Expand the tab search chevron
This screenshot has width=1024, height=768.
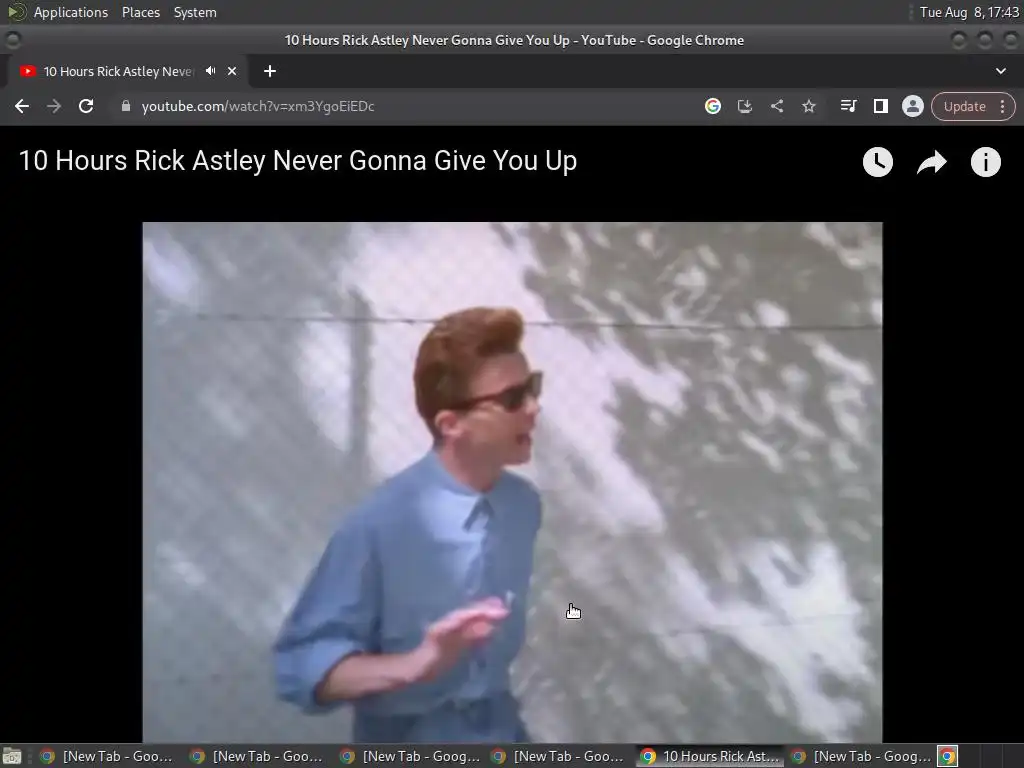tap(1000, 71)
